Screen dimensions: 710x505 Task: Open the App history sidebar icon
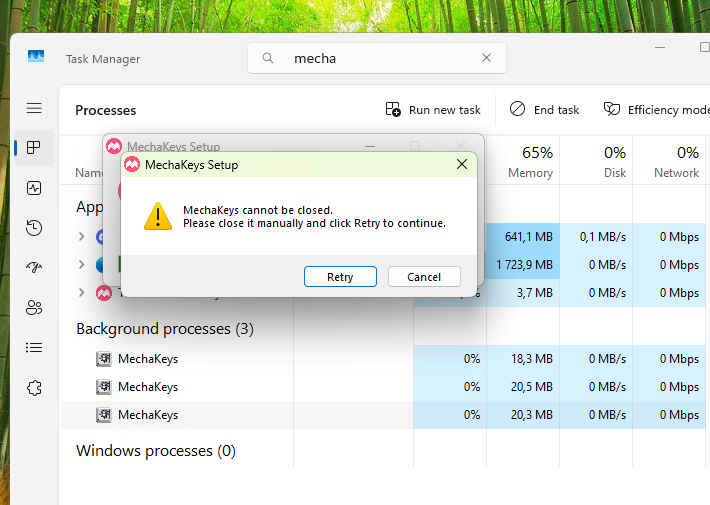34,228
